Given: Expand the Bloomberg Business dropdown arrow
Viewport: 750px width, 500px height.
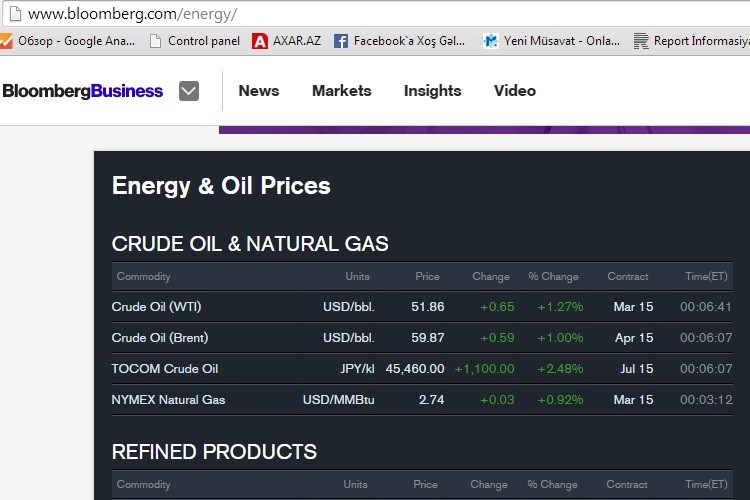Looking at the screenshot, I should tap(189, 91).
